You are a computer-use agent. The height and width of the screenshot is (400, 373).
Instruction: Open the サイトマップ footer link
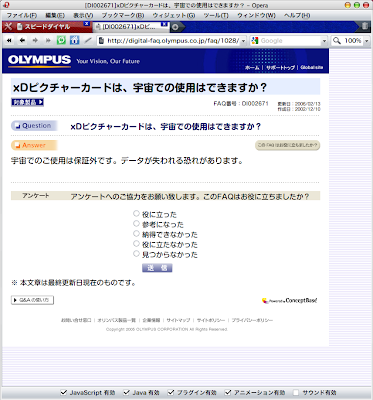click(x=178, y=320)
